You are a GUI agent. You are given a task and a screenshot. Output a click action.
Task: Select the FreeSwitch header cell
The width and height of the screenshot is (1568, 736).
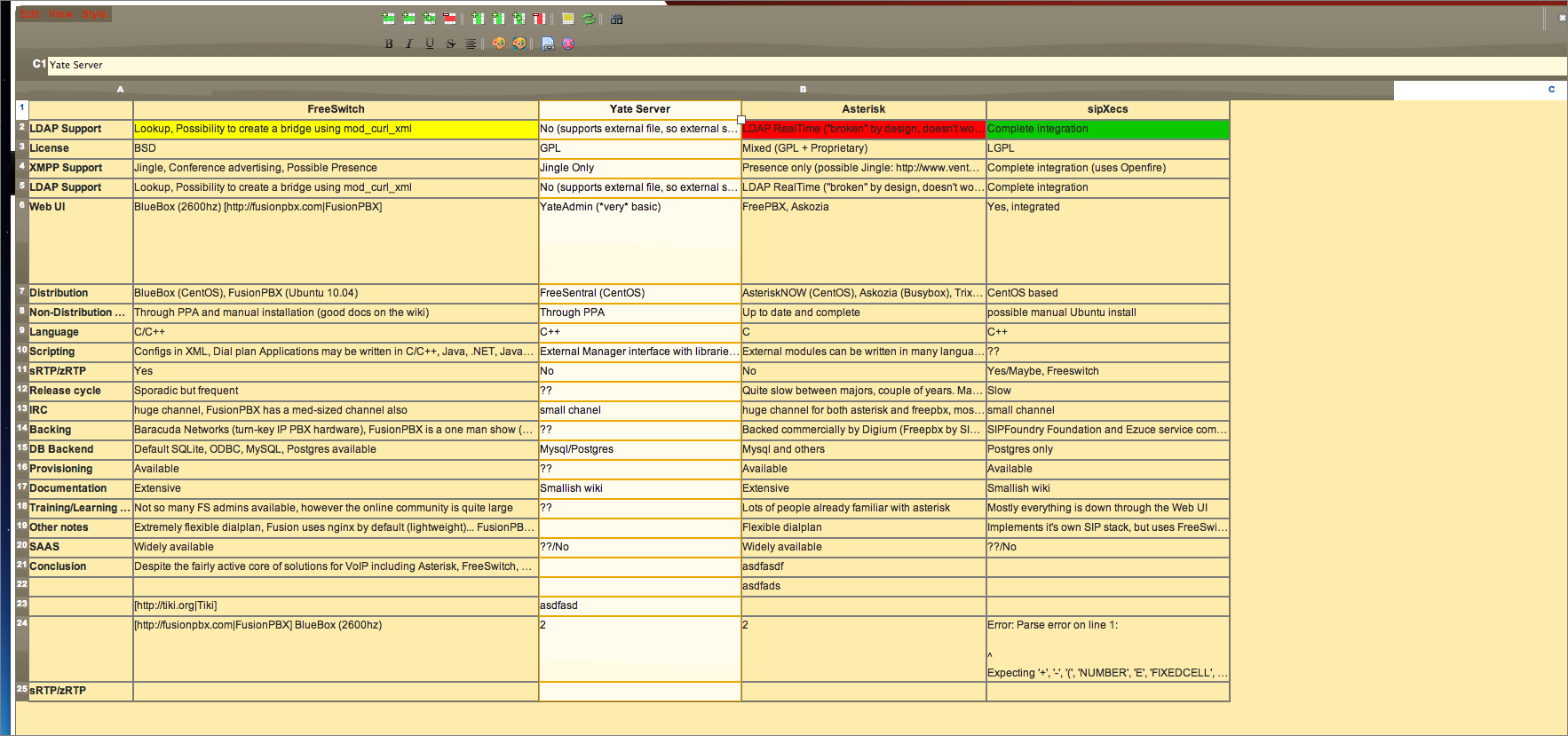pos(336,109)
